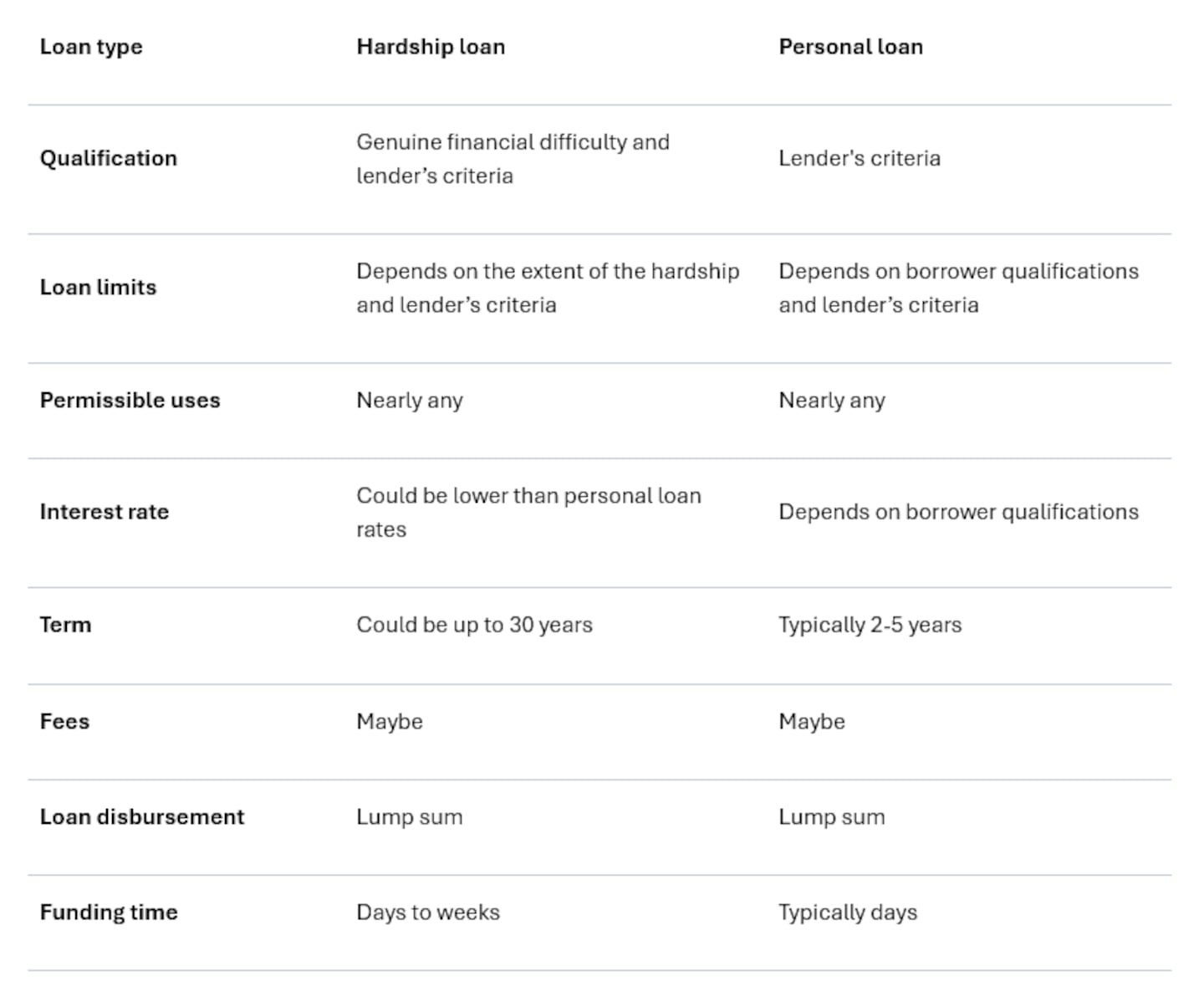The width and height of the screenshot is (1204, 1002).
Task: Click the 'Funding time' row label
Action: (x=109, y=913)
